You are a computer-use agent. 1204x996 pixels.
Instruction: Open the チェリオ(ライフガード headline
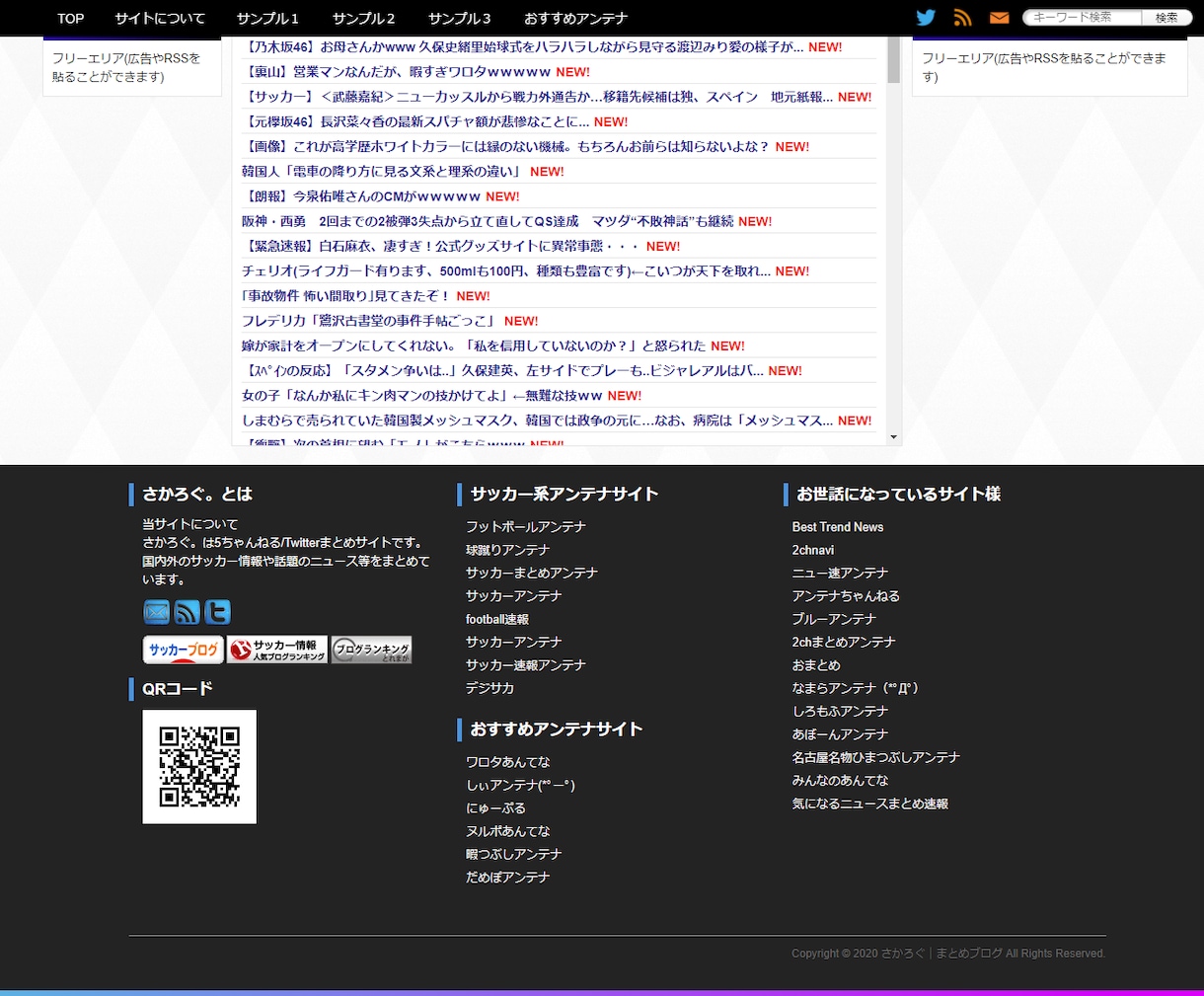click(506, 271)
